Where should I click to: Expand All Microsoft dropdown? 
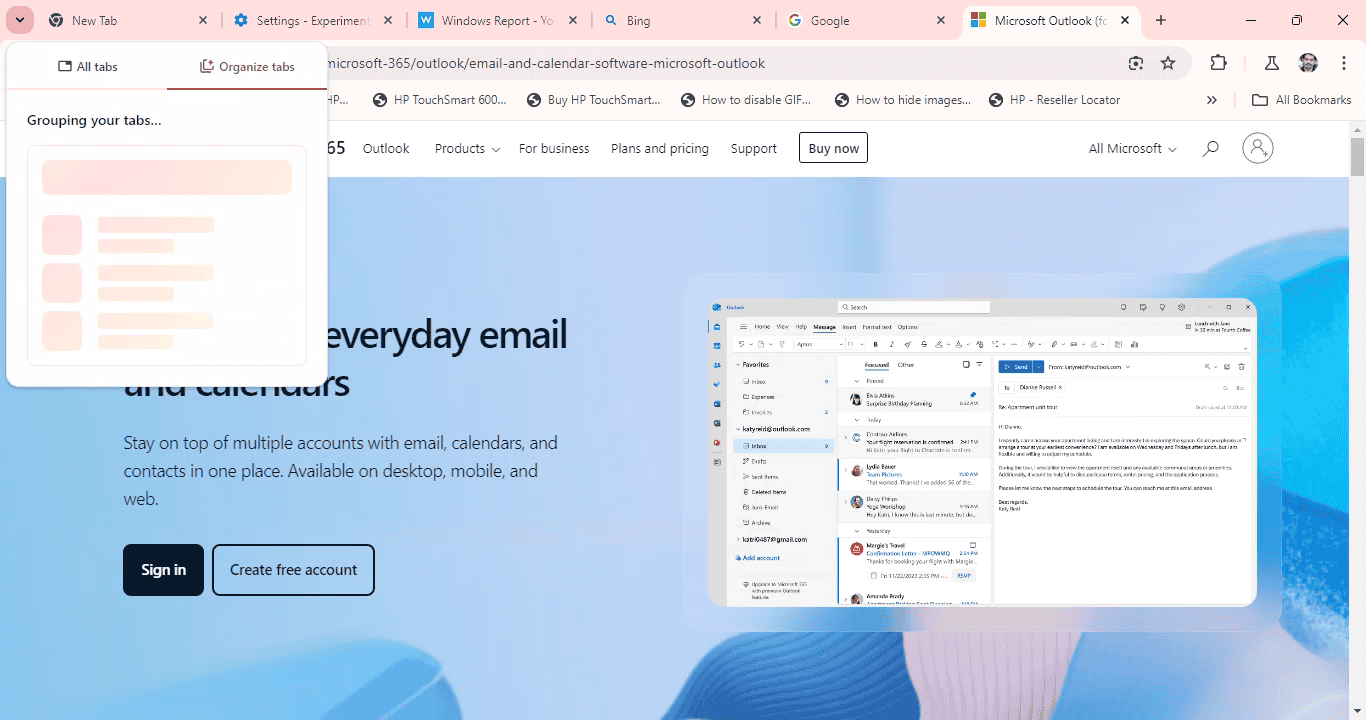1132,148
